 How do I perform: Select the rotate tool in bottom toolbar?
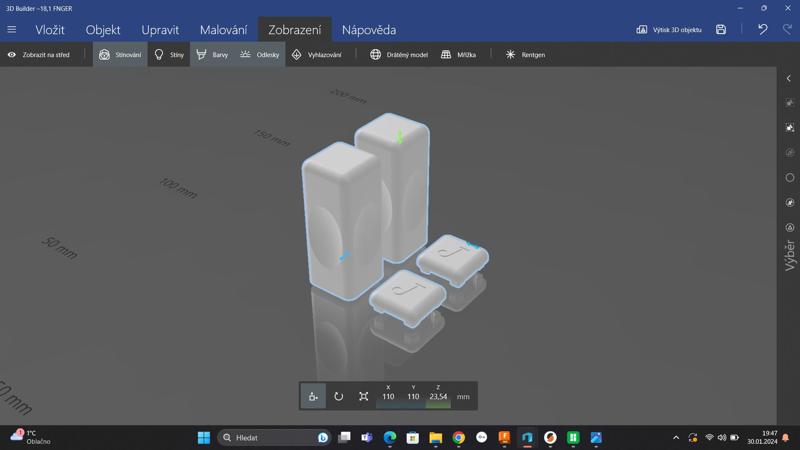[x=338, y=396]
